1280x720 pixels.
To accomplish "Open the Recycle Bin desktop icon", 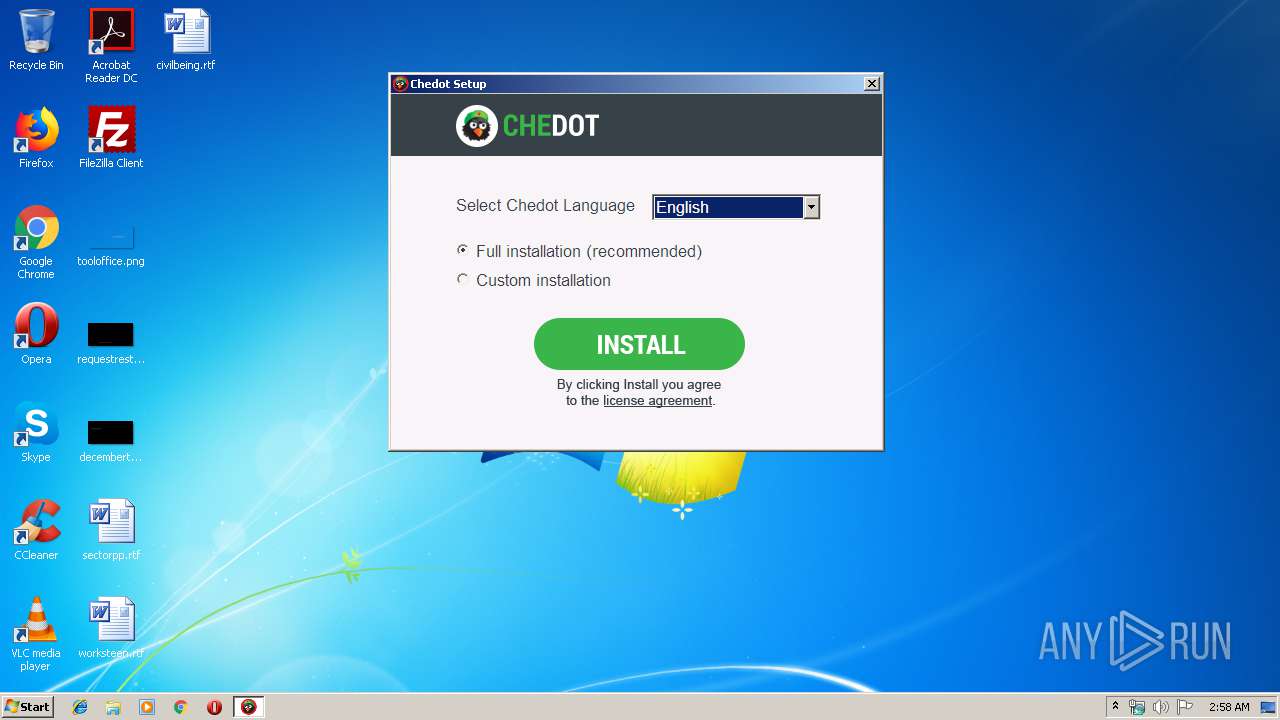I will click(x=36, y=40).
